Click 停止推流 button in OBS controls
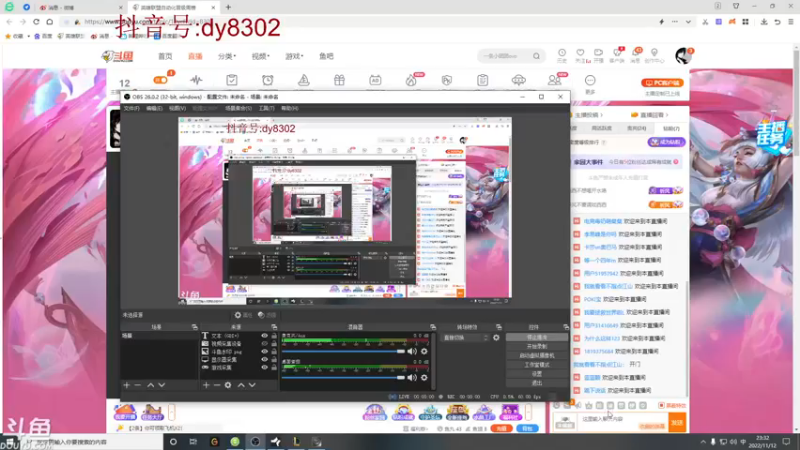800x450 pixels. pos(537,337)
